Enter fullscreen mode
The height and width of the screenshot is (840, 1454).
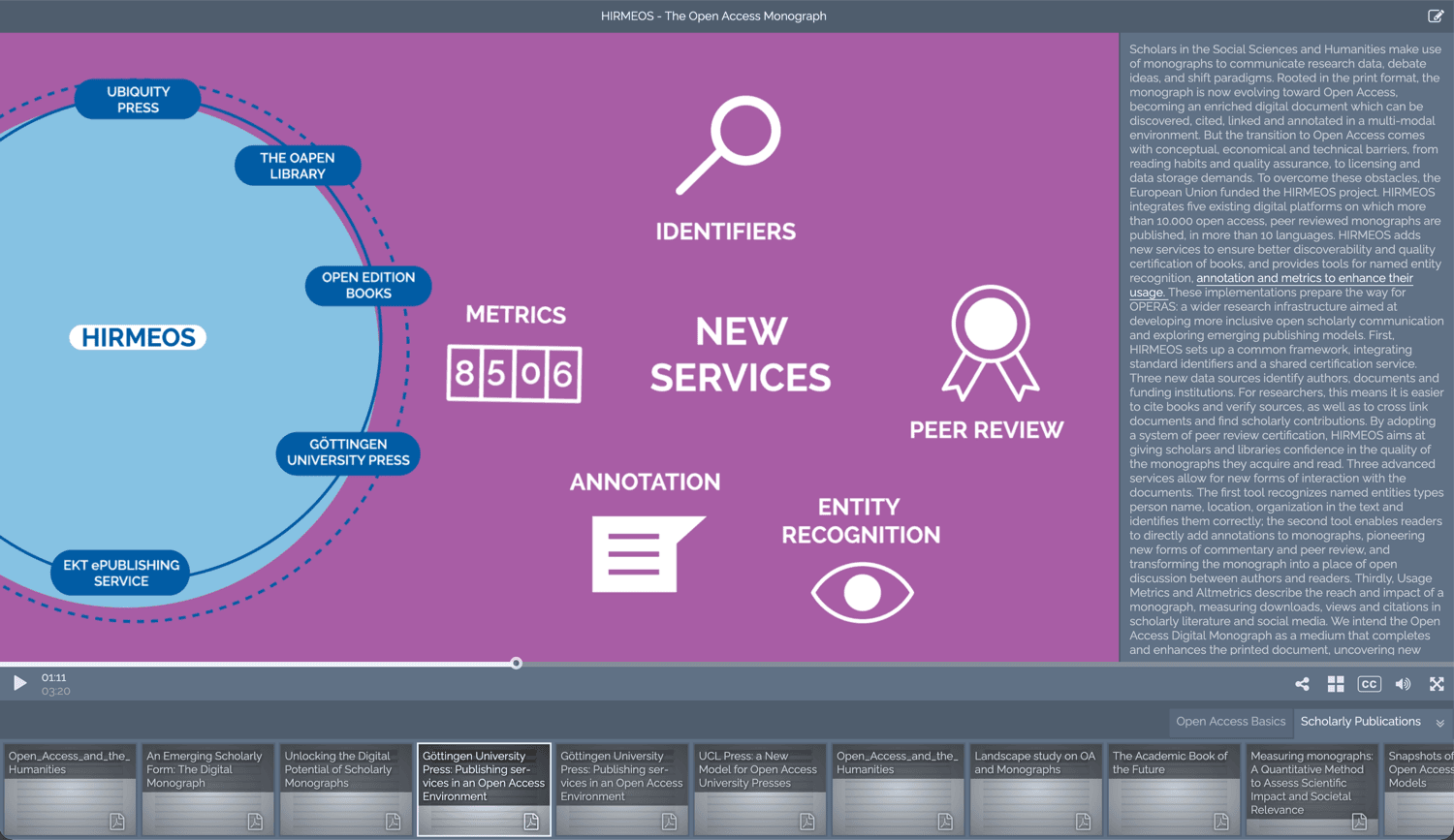click(x=1437, y=684)
